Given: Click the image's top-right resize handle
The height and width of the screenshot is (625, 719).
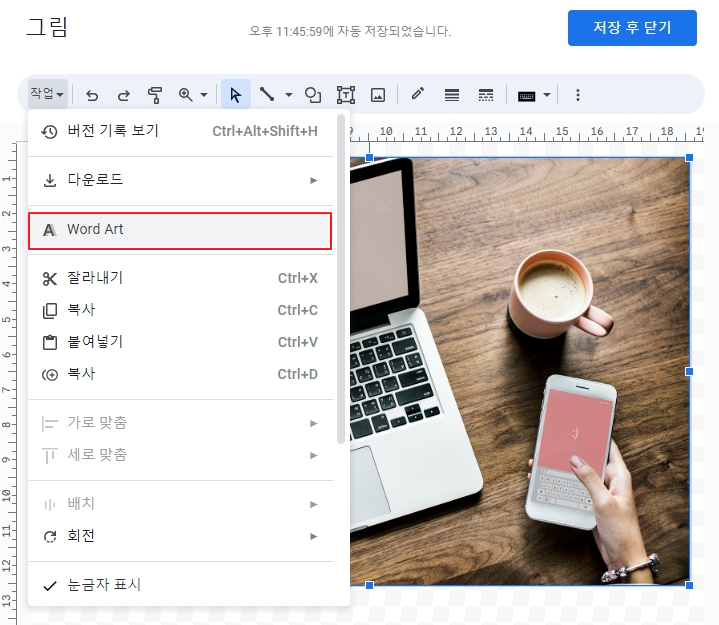Looking at the screenshot, I should 689,157.
